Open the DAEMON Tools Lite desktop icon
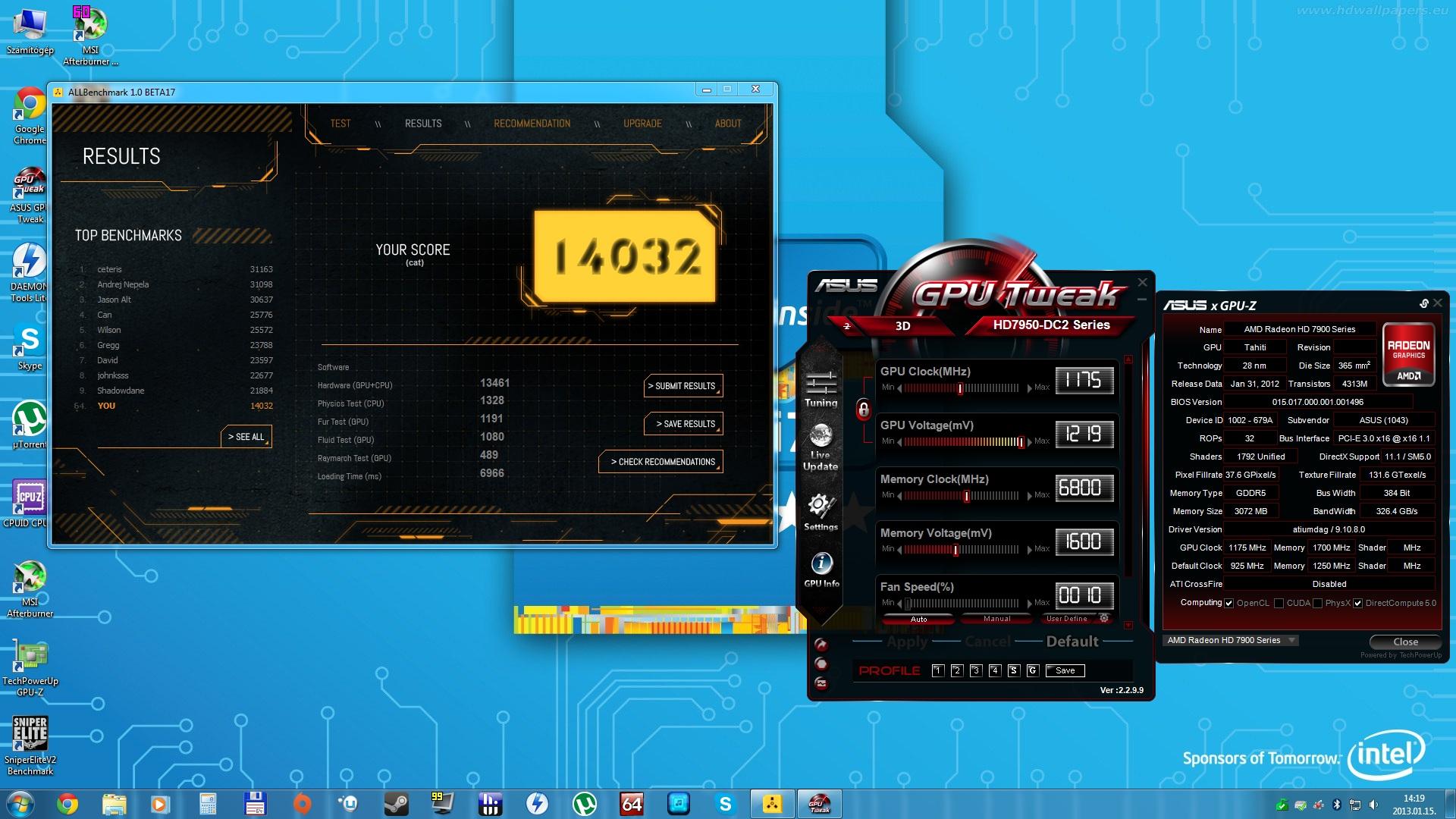 (x=30, y=273)
